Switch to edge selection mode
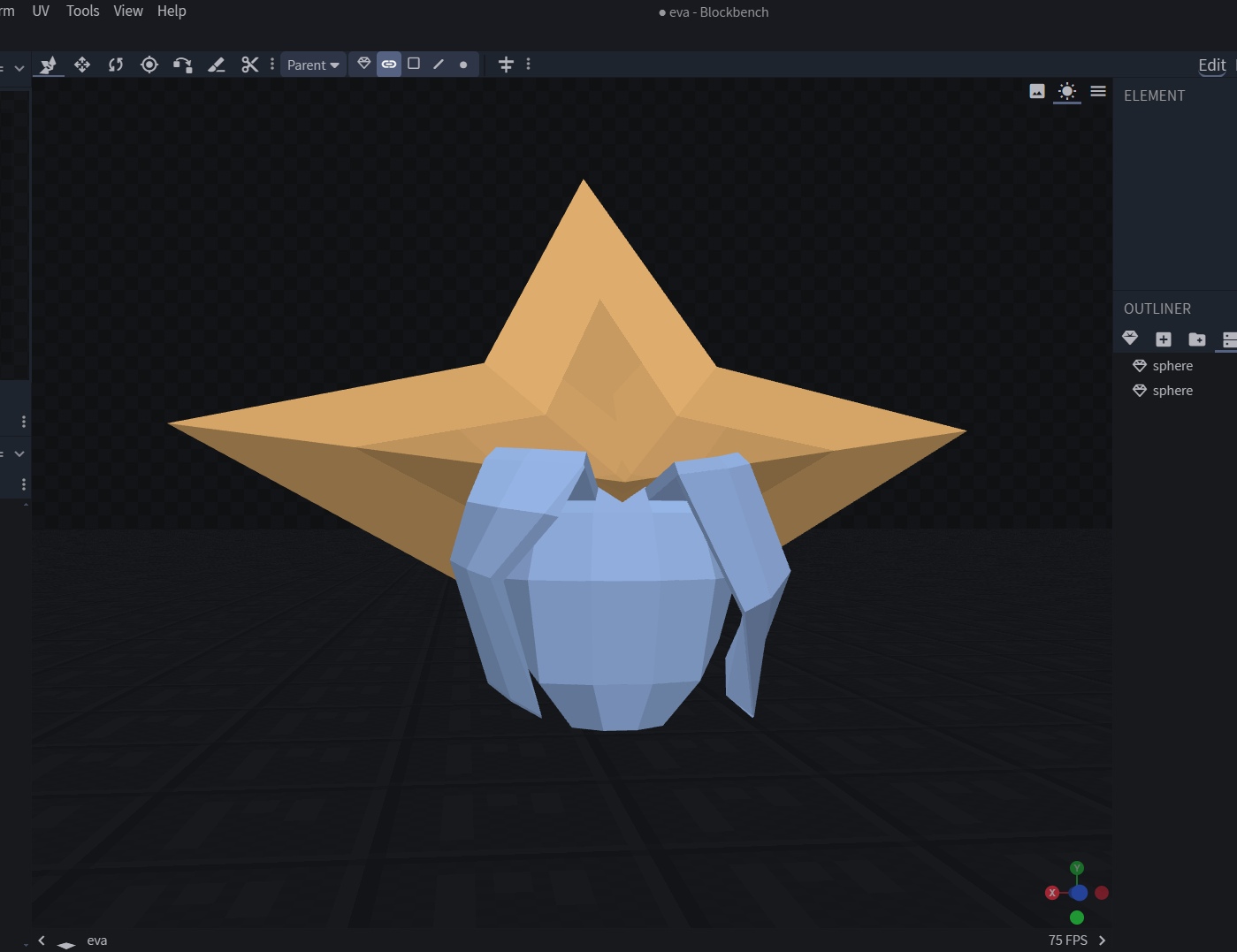Image resolution: width=1237 pixels, height=952 pixels. [439, 64]
